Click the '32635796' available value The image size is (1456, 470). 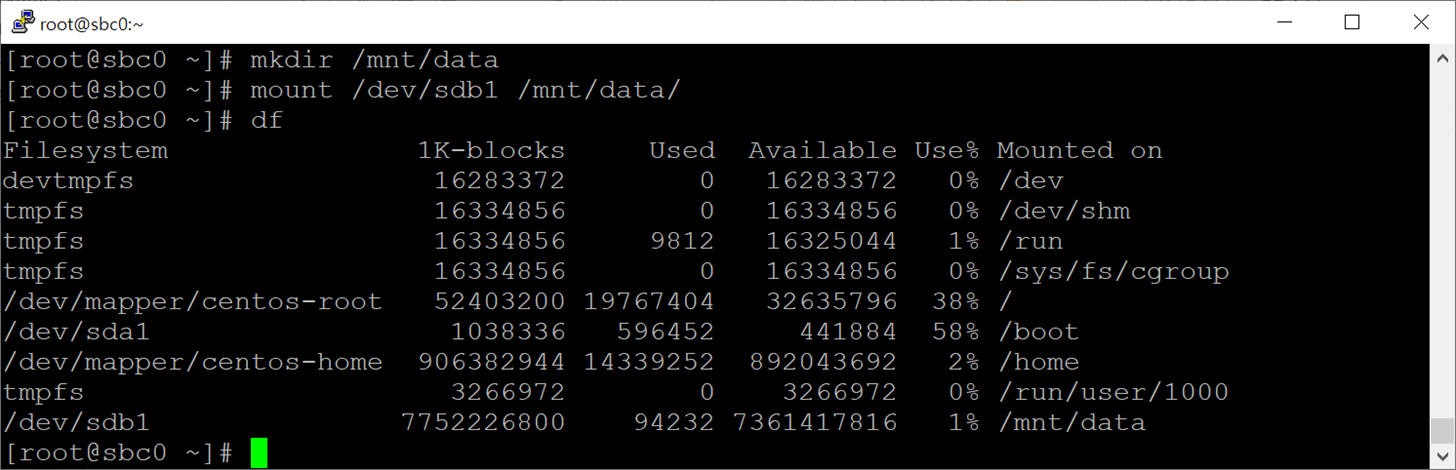point(831,301)
